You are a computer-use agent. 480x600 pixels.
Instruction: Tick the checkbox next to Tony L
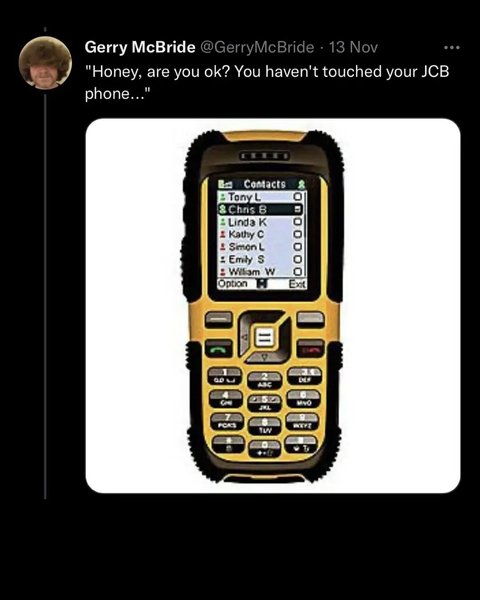[298, 197]
